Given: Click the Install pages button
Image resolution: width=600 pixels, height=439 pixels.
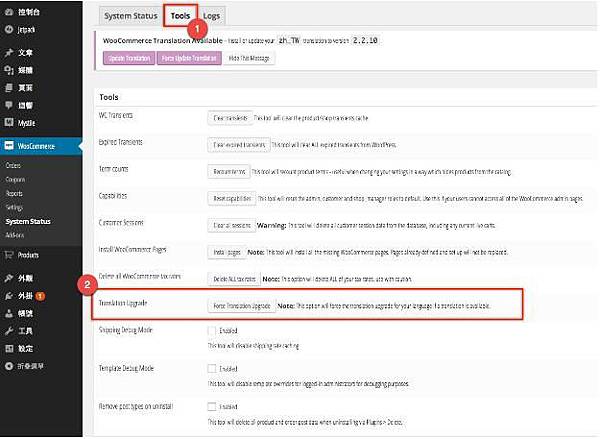Looking at the screenshot, I should [227, 252].
